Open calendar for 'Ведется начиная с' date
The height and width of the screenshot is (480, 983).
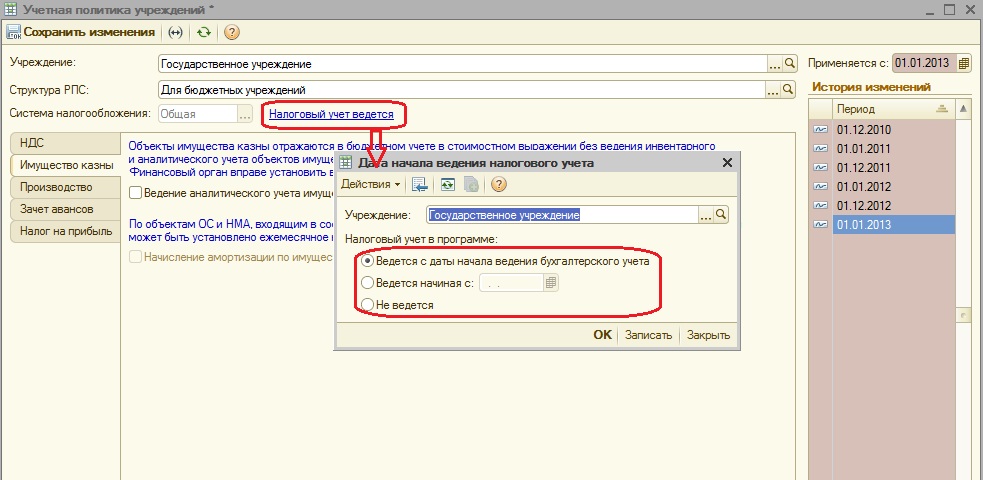[551, 283]
